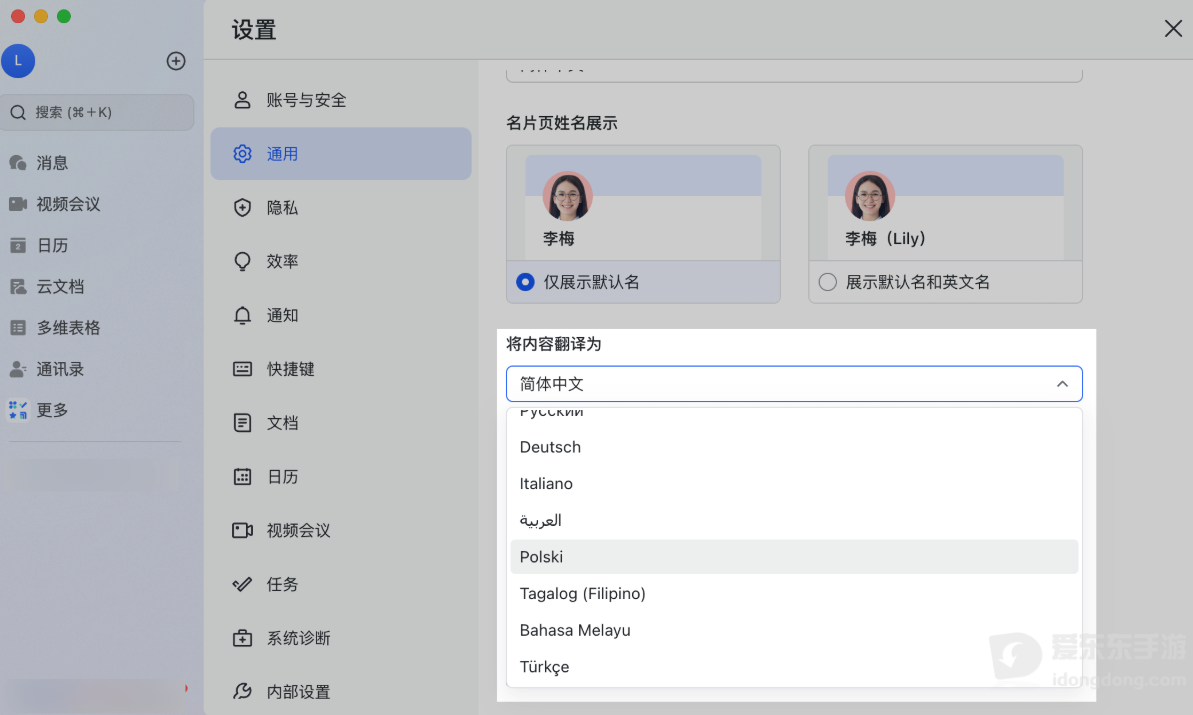Open 隐私 settings section

[x=341, y=208]
